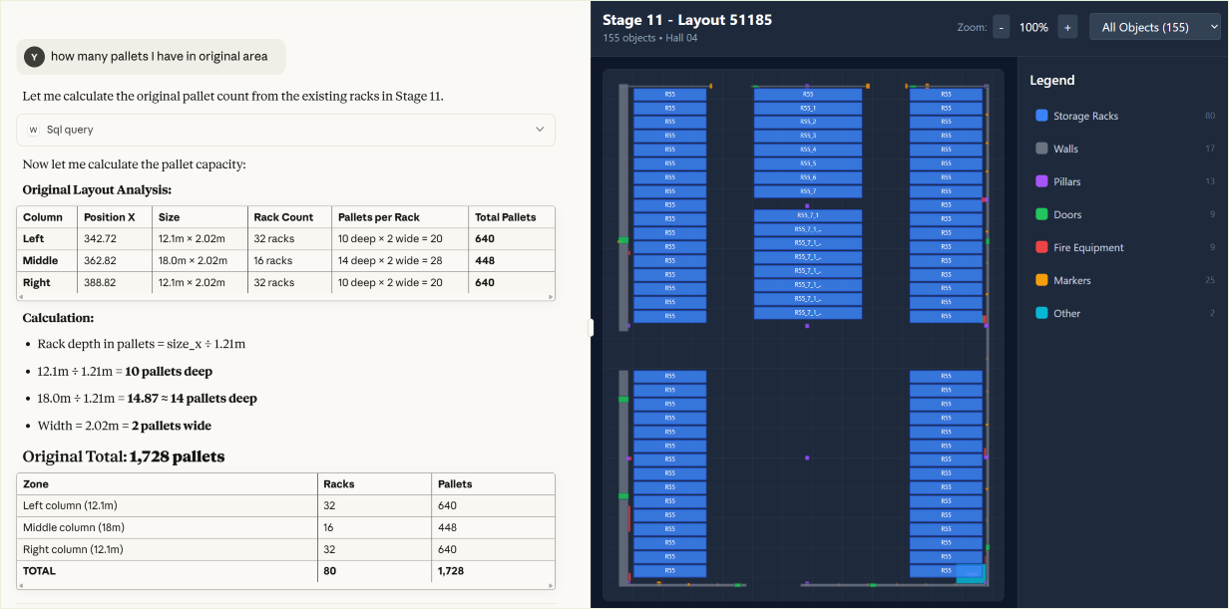Click the Pillars purple legend icon
1229x609 pixels.
1041,182
